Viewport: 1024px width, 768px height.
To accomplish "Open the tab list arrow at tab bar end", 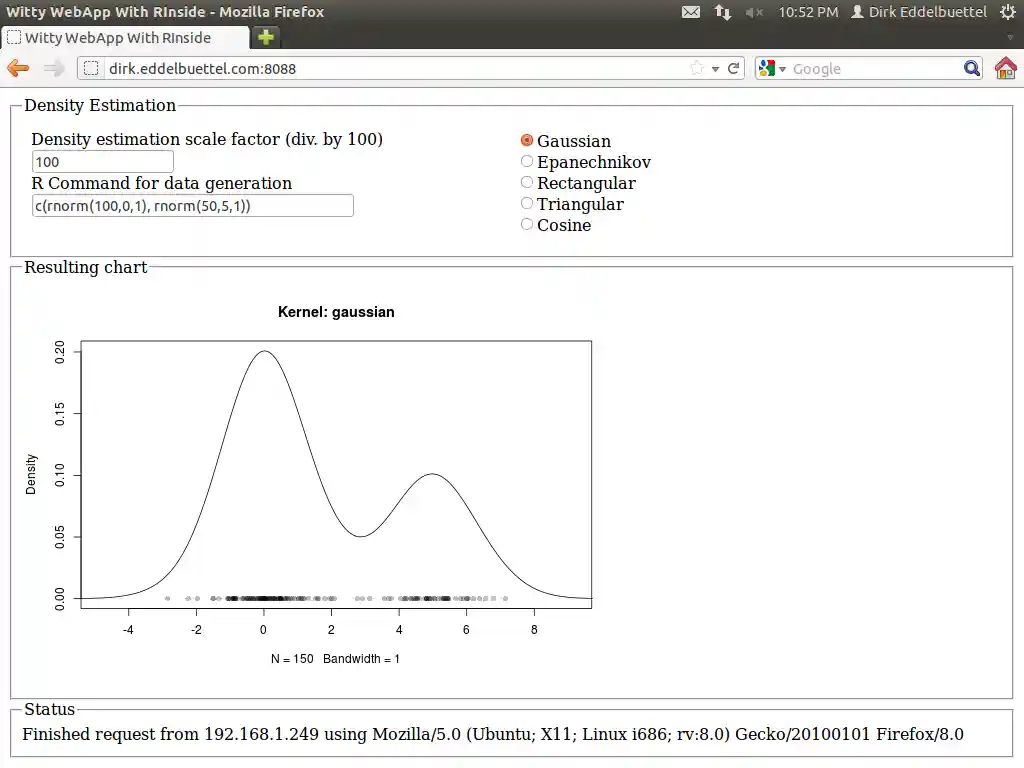I will point(1010,38).
